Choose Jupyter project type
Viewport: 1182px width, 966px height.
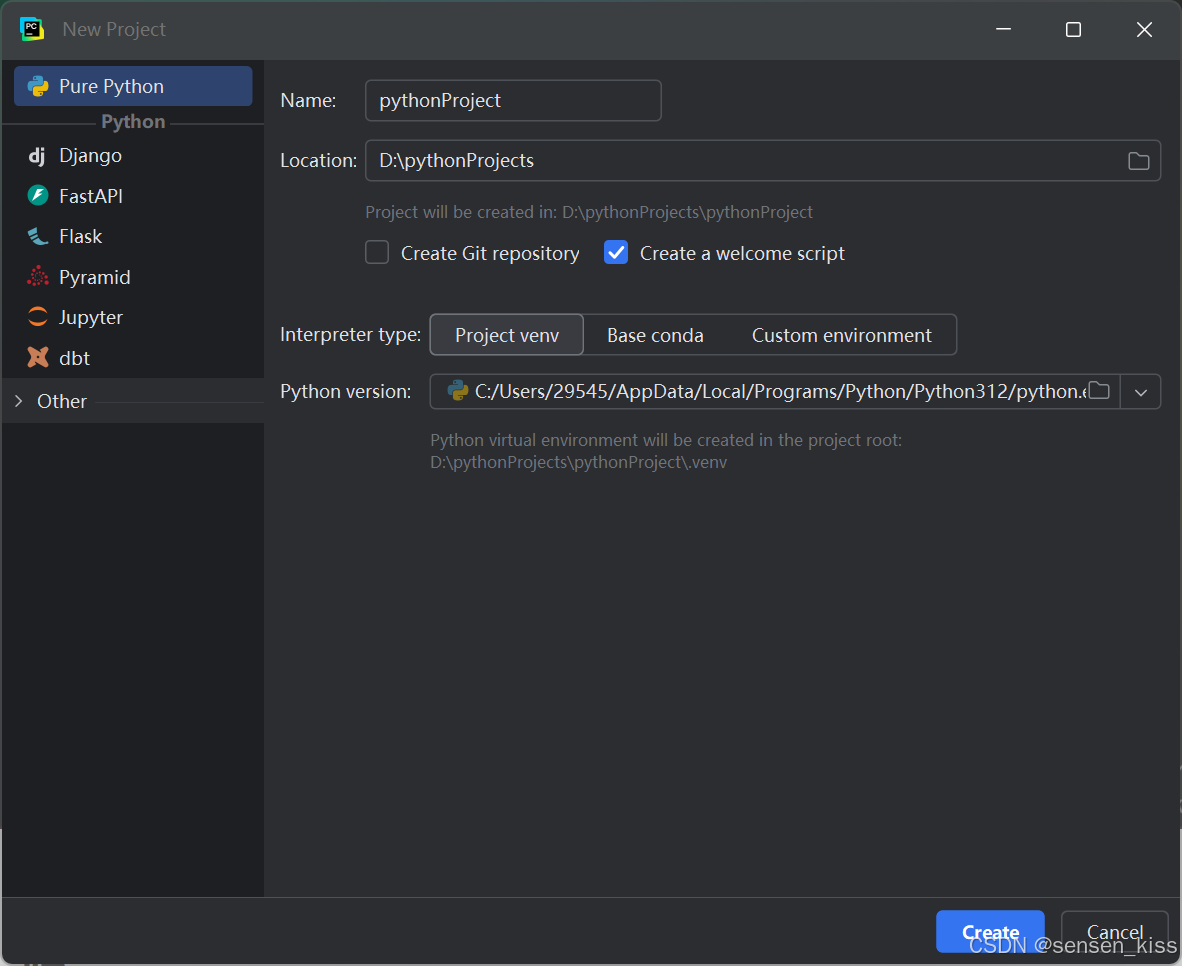pyautogui.click(x=133, y=317)
